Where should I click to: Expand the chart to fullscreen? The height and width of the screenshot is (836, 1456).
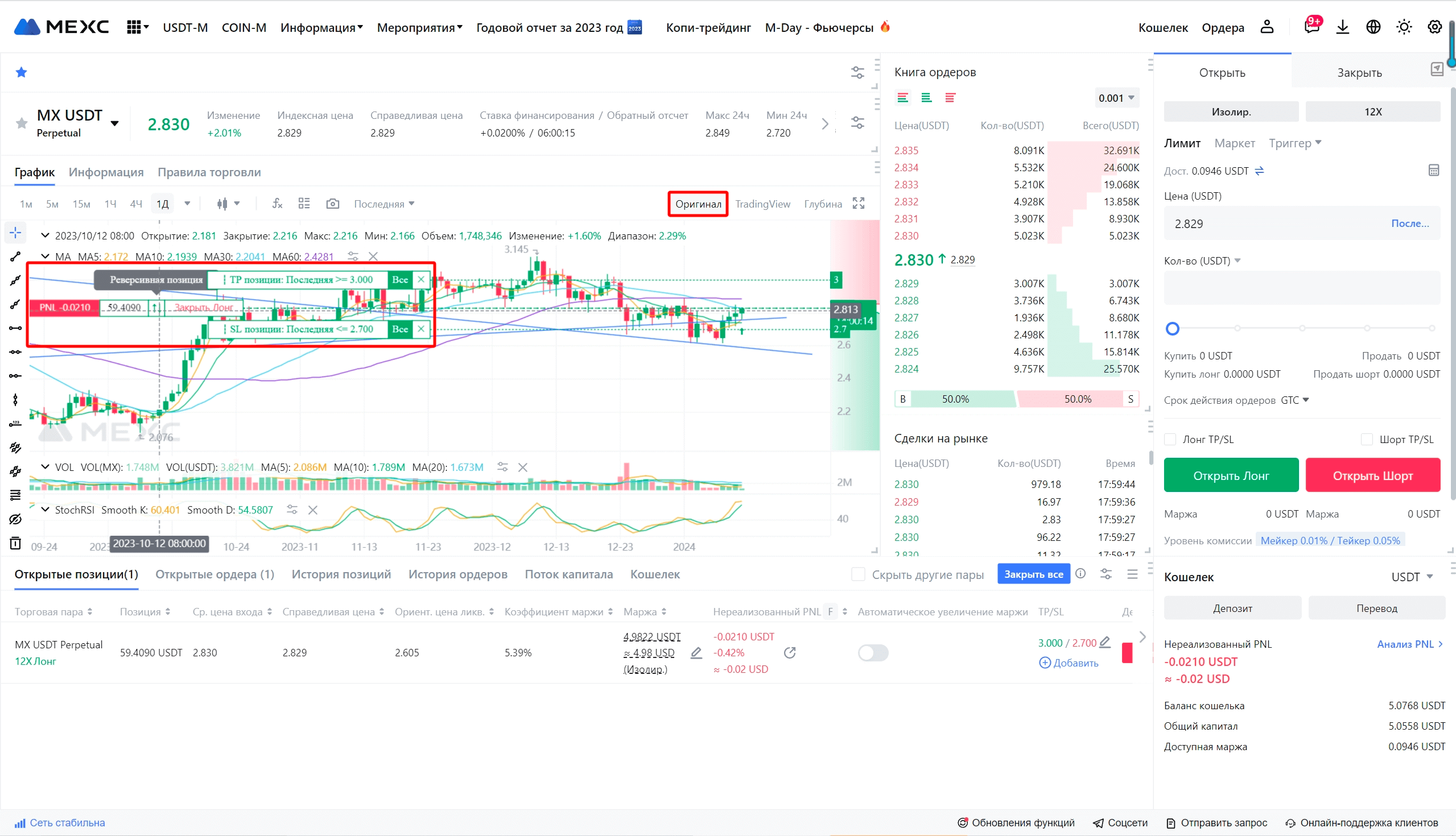[x=859, y=203]
